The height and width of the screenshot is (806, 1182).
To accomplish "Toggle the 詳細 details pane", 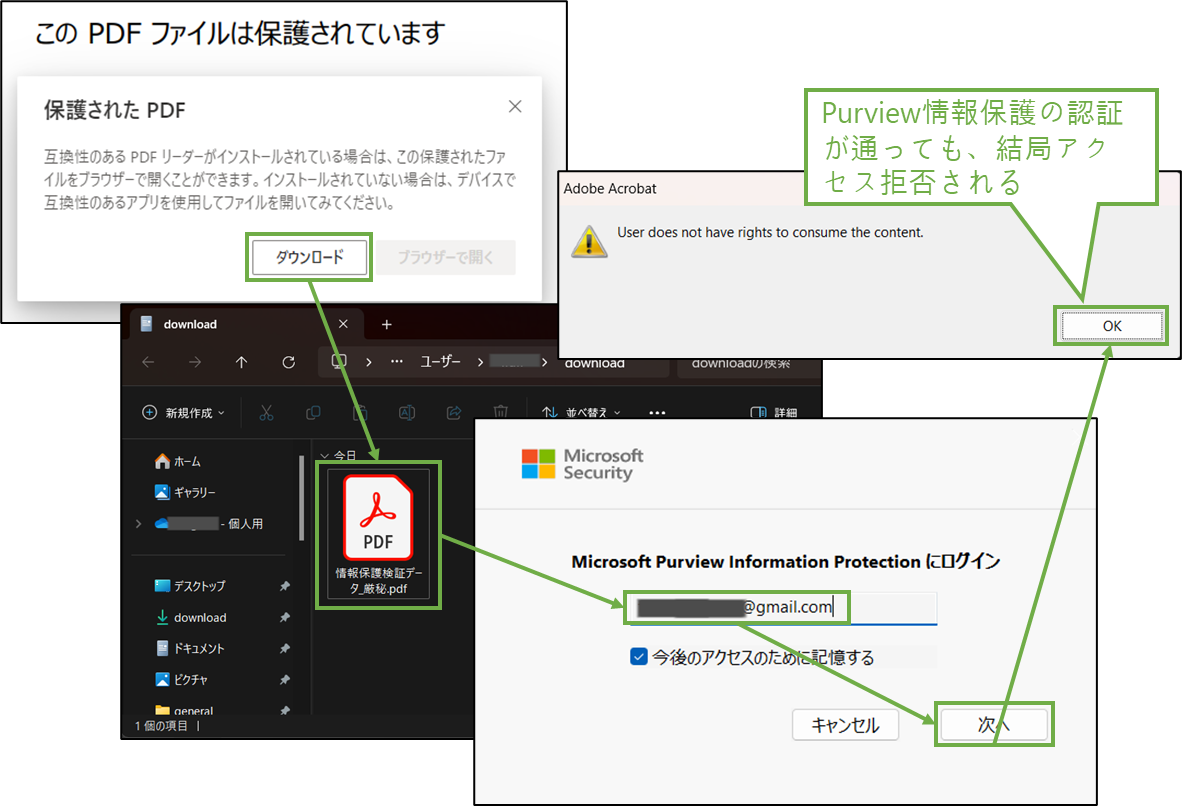I will point(773,412).
